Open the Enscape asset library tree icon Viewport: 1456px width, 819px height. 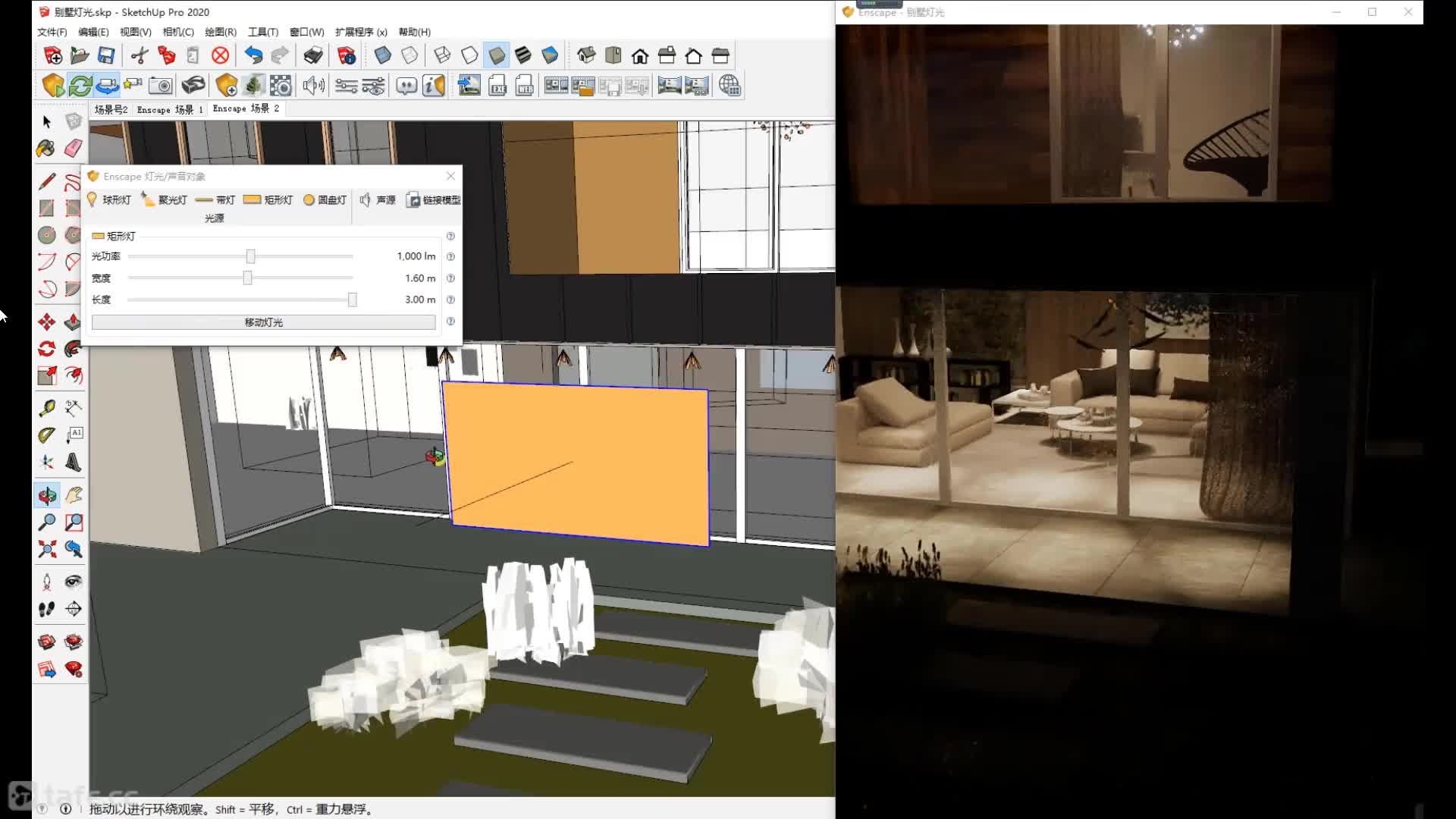pyautogui.click(x=253, y=86)
